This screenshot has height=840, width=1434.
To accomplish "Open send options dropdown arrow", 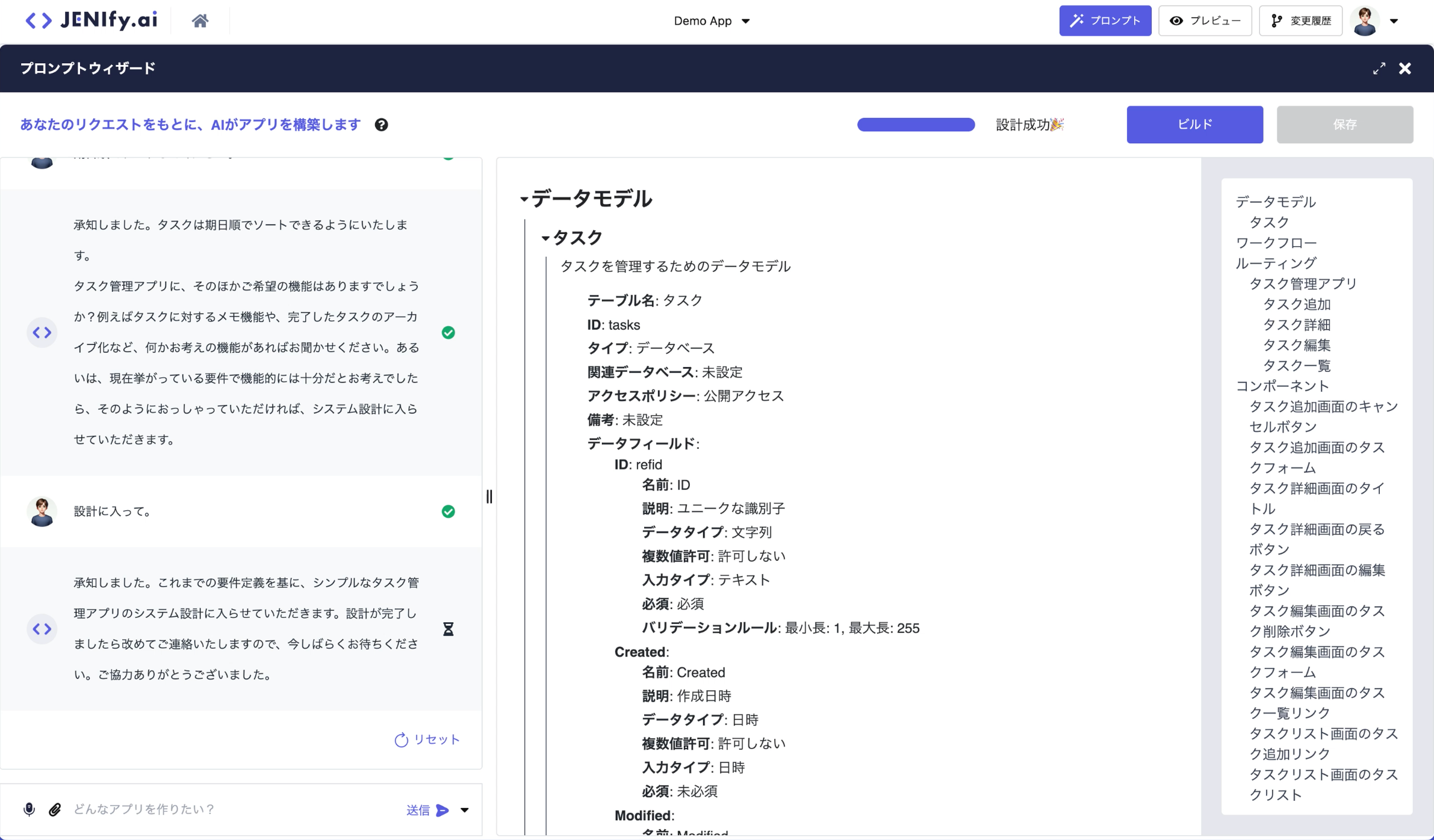I will (x=465, y=810).
